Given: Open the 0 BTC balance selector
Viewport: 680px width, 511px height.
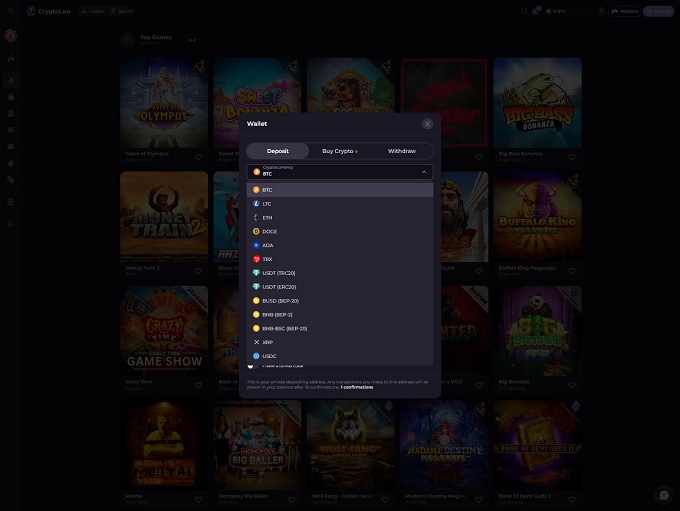Looking at the screenshot, I should (x=569, y=11).
